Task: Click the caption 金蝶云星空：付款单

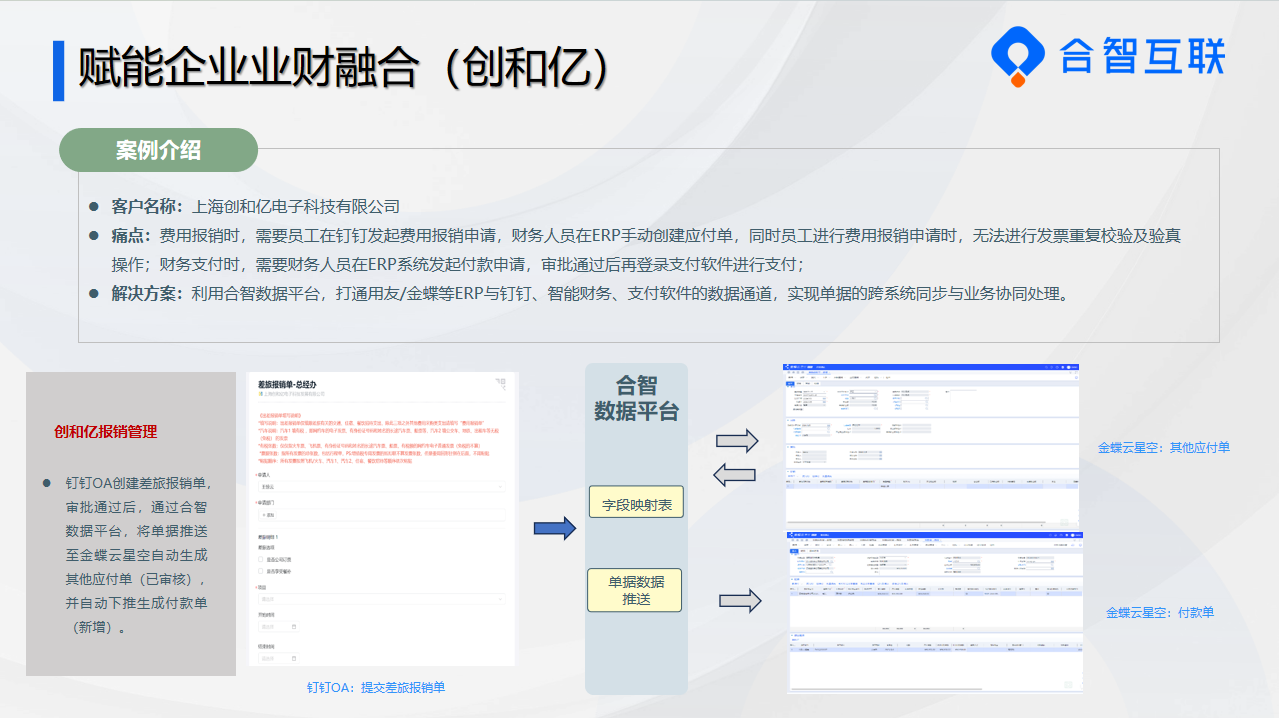Action: pyautogui.click(x=1160, y=612)
